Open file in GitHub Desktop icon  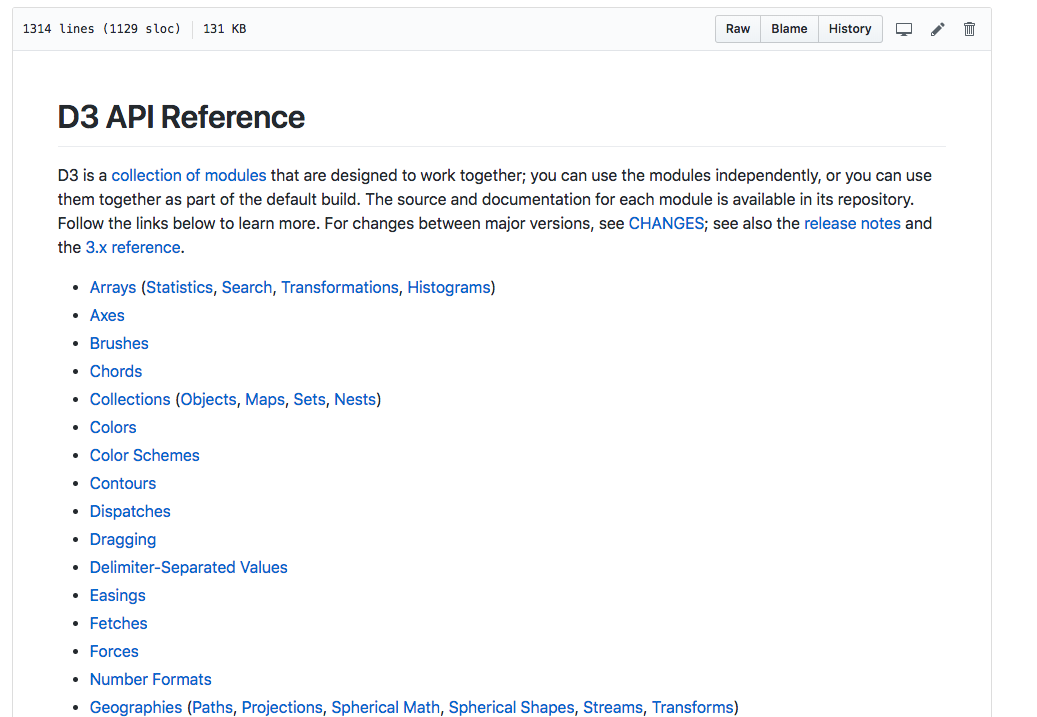[903, 29]
